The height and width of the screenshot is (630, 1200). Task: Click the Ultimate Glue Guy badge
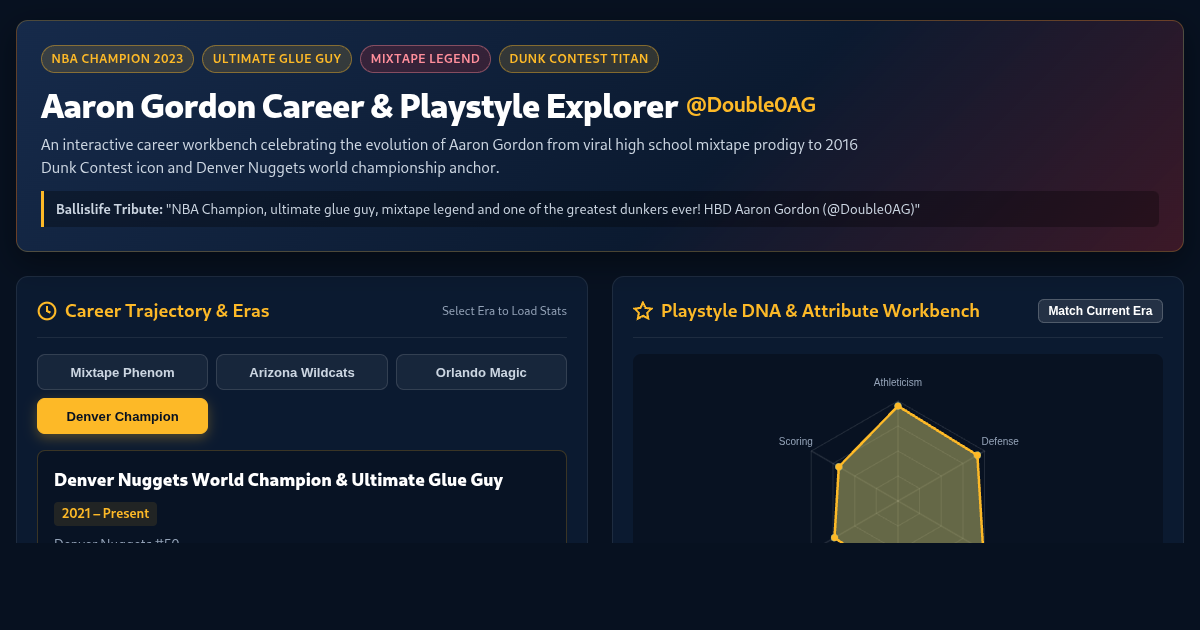pyautogui.click(x=277, y=59)
